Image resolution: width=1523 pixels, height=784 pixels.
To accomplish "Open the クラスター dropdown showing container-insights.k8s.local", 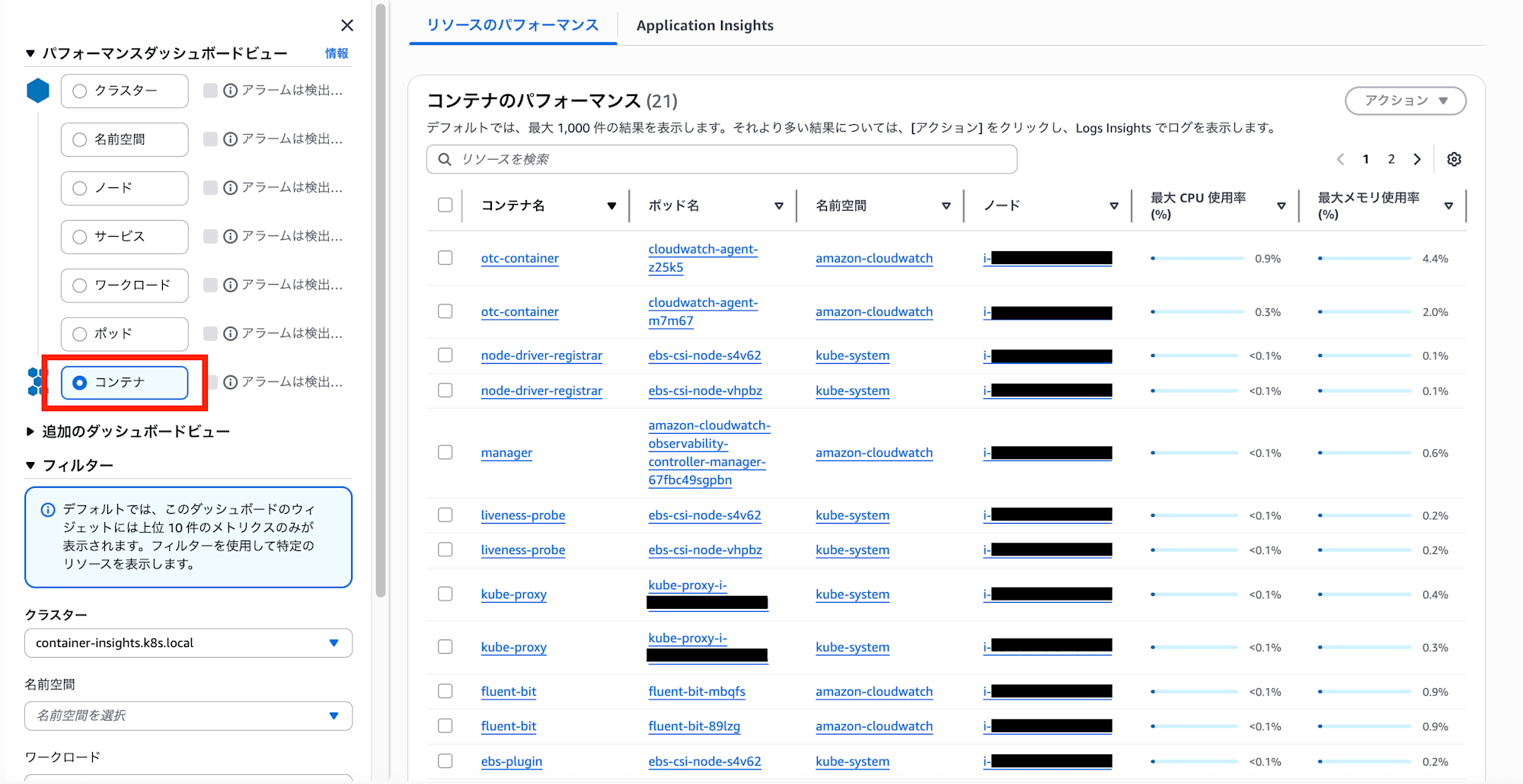I will tap(188, 643).
